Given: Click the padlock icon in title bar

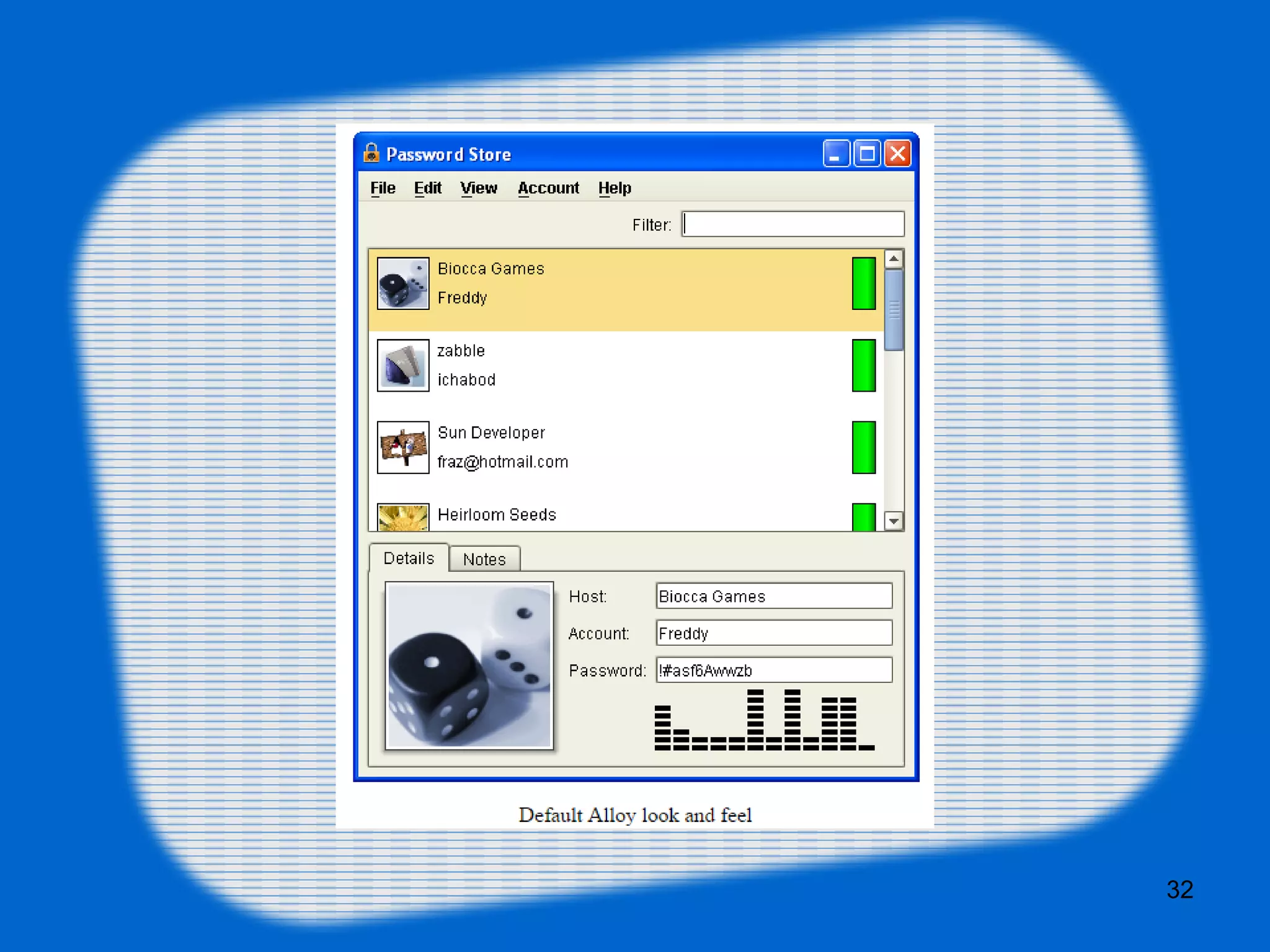Looking at the screenshot, I should tap(371, 153).
